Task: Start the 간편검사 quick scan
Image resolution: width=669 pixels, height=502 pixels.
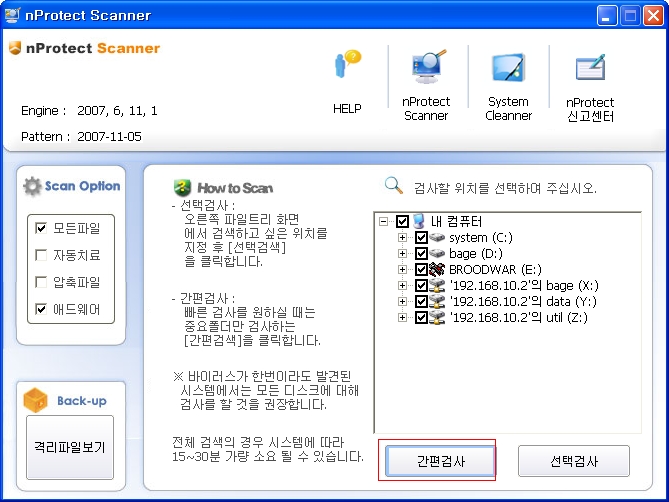Action: tap(440, 461)
